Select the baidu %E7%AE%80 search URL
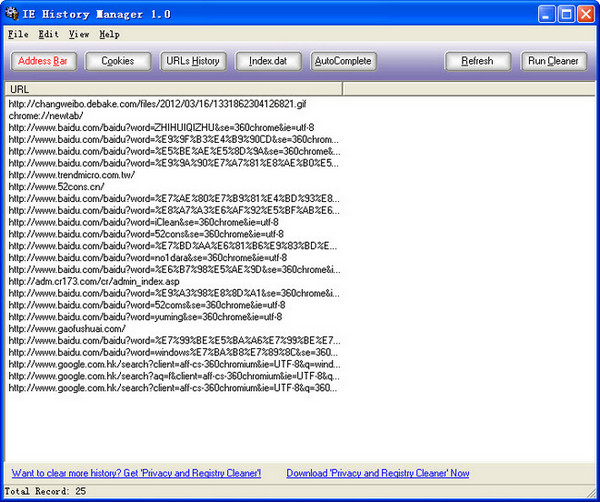Screen dimensions: 600x502 (x=174, y=199)
